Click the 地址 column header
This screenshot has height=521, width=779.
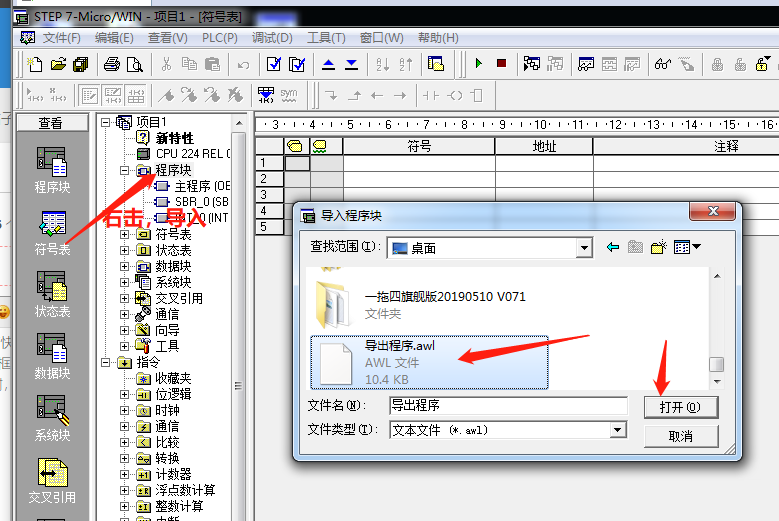click(x=544, y=147)
